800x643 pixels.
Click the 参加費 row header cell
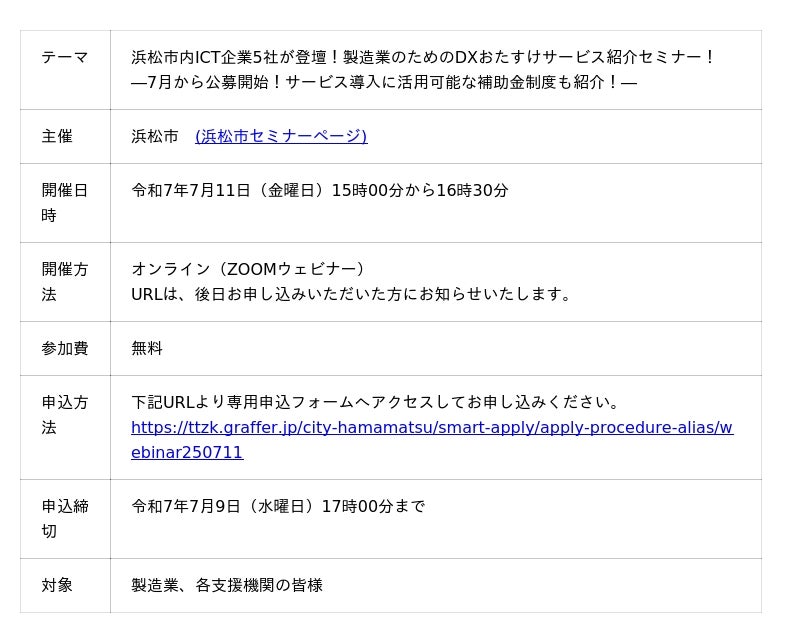pos(65,349)
